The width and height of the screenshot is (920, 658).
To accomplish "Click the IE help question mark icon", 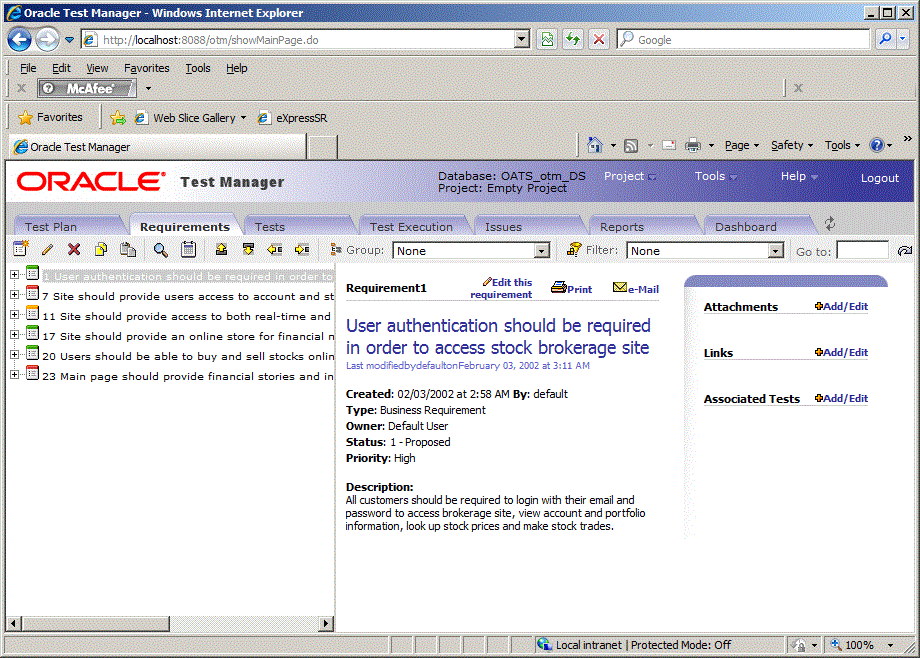I will click(x=877, y=145).
